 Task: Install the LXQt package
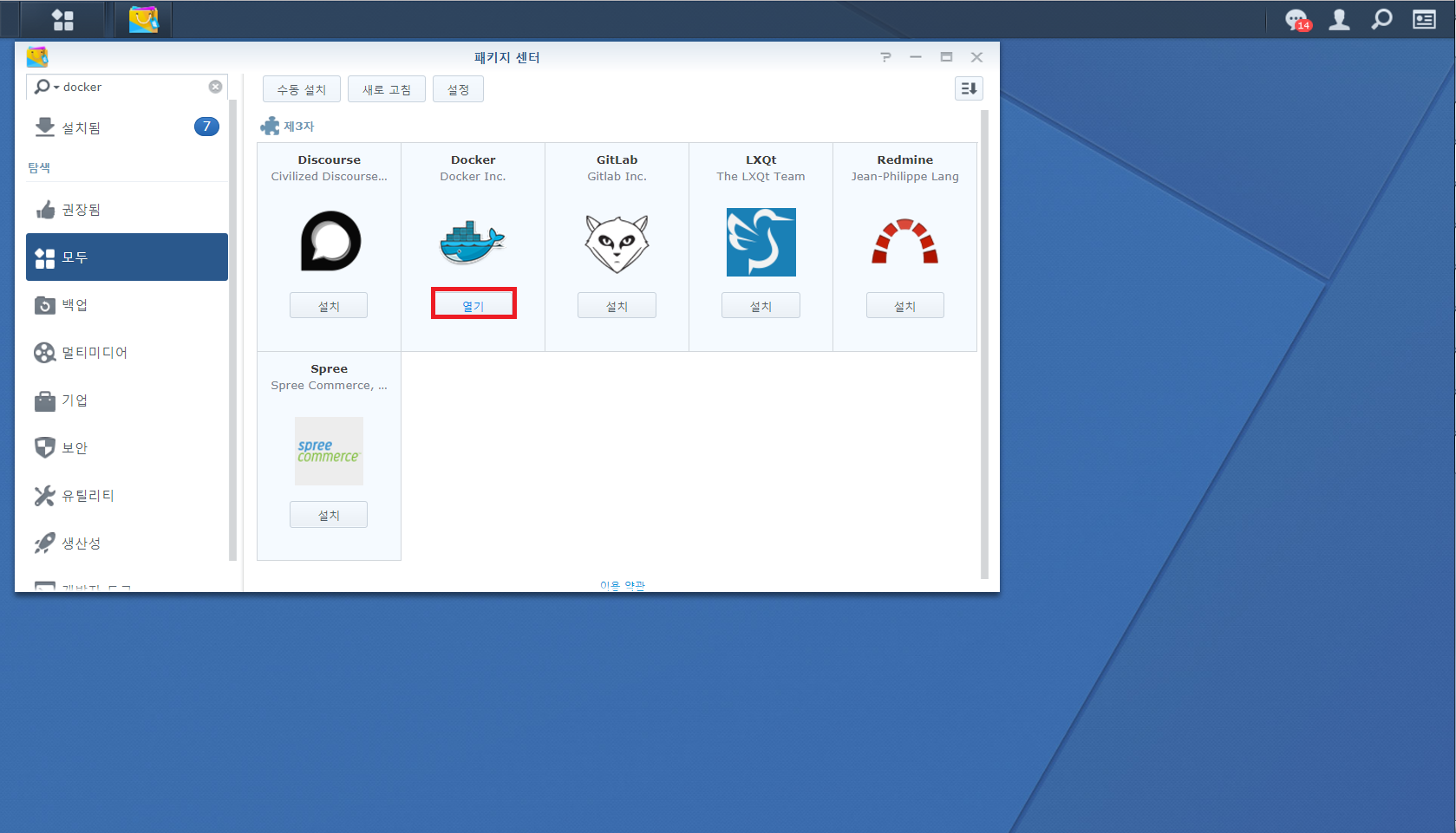tap(761, 306)
